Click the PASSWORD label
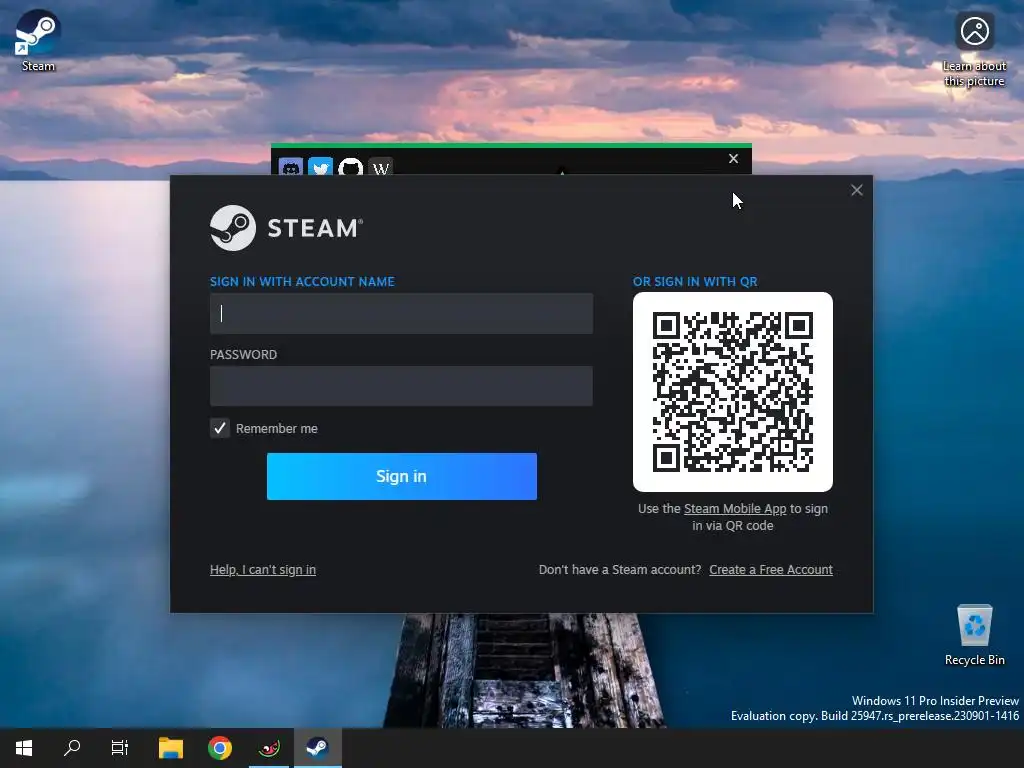Image resolution: width=1024 pixels, height=768 pixels. 243,355
